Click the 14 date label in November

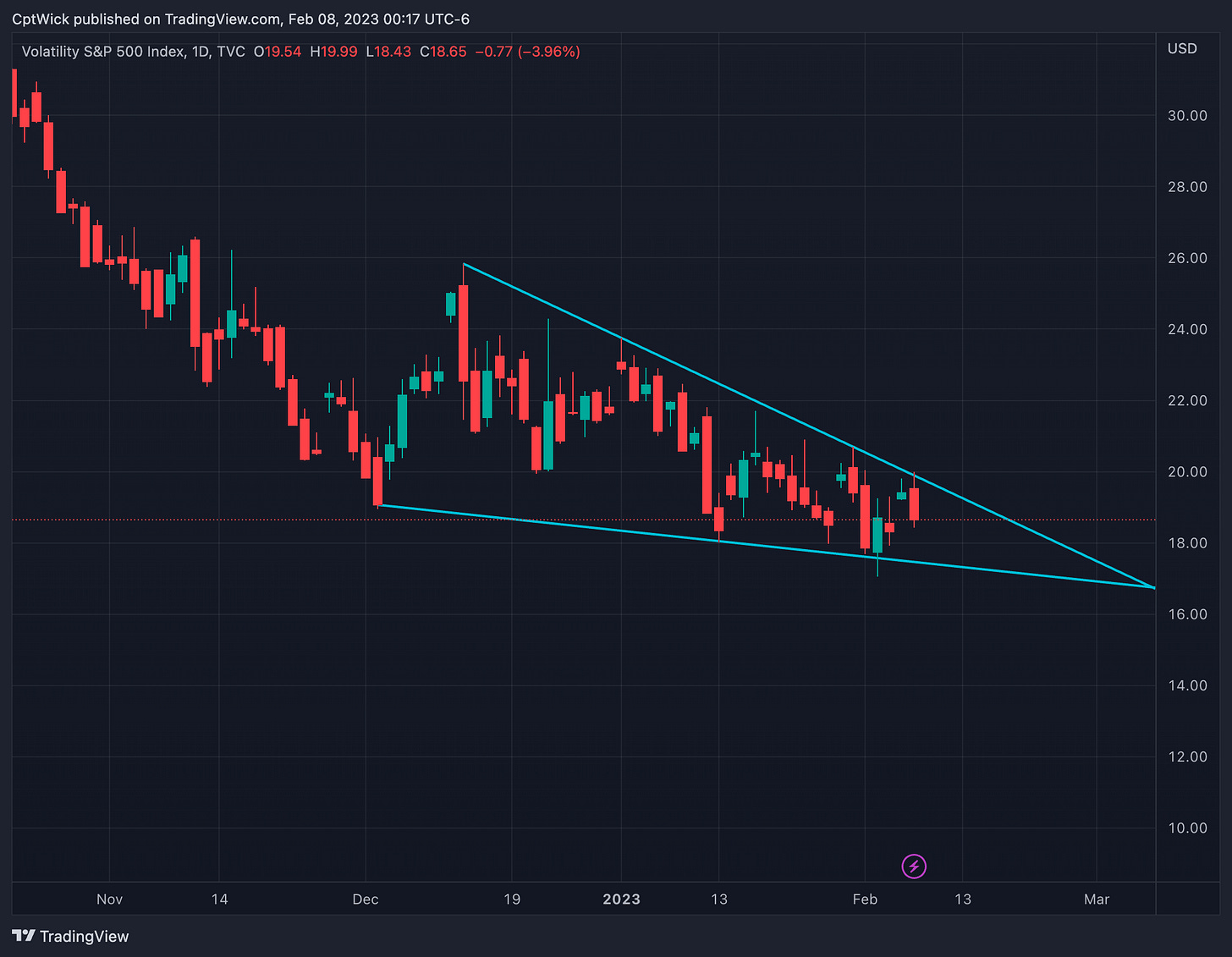(x=219, y=899)
